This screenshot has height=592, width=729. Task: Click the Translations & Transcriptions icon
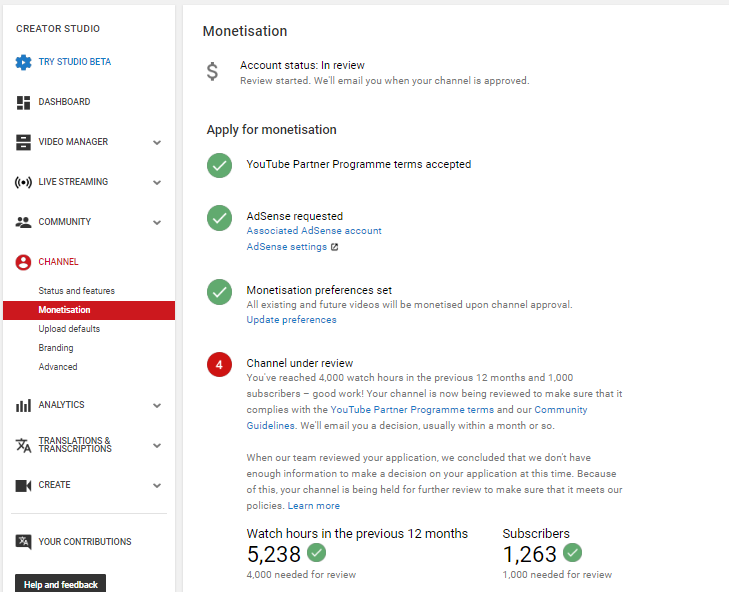tap(23, 445)
